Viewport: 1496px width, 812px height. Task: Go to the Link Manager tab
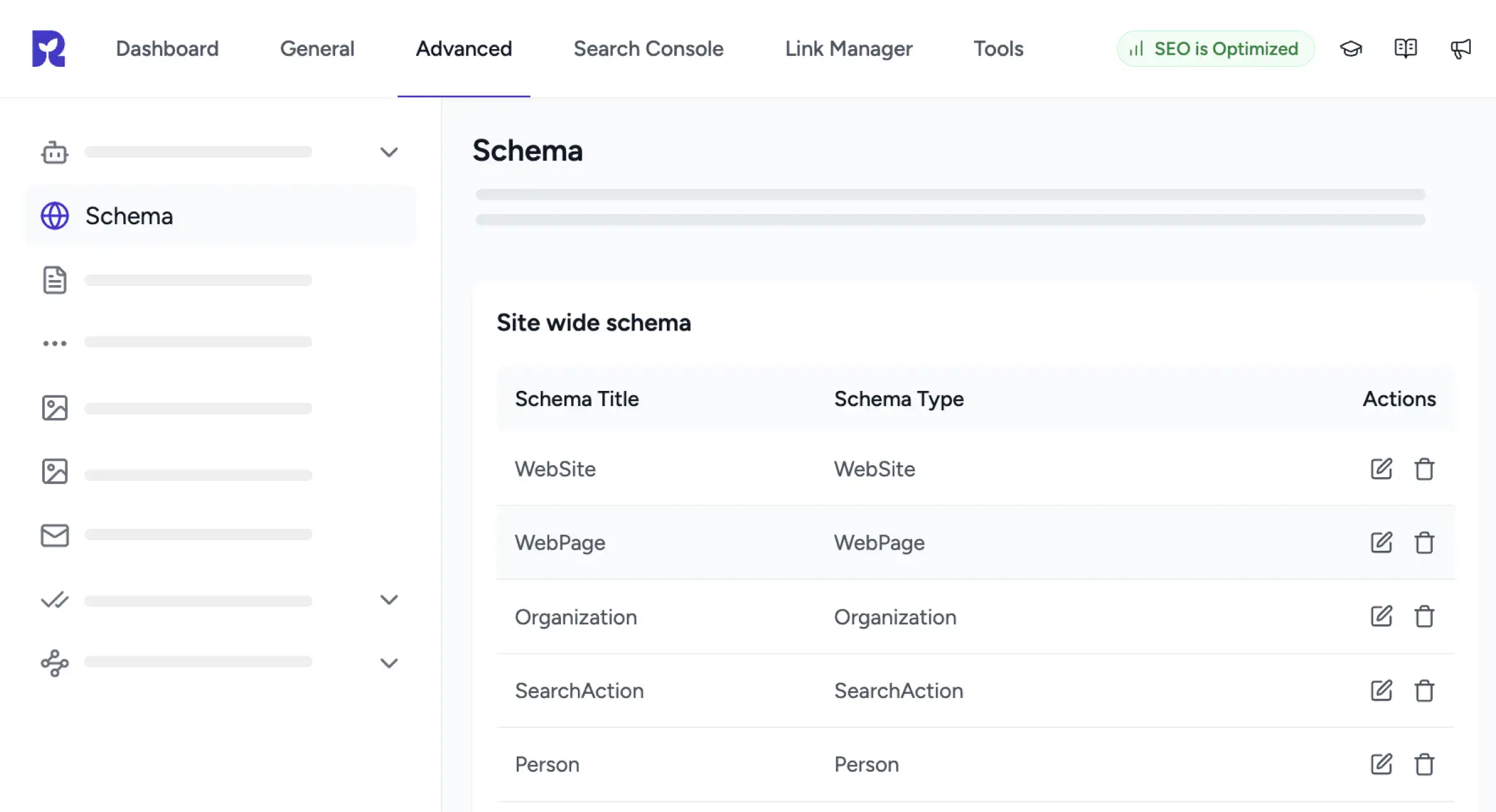848,48
